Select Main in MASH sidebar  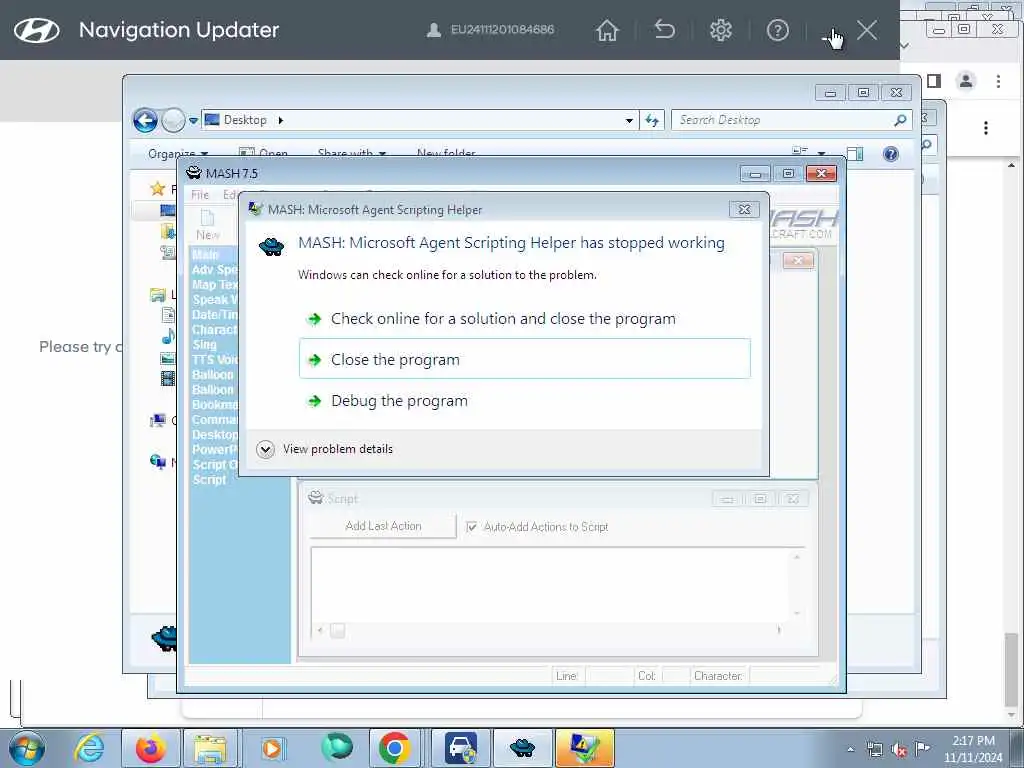[205, 254]
